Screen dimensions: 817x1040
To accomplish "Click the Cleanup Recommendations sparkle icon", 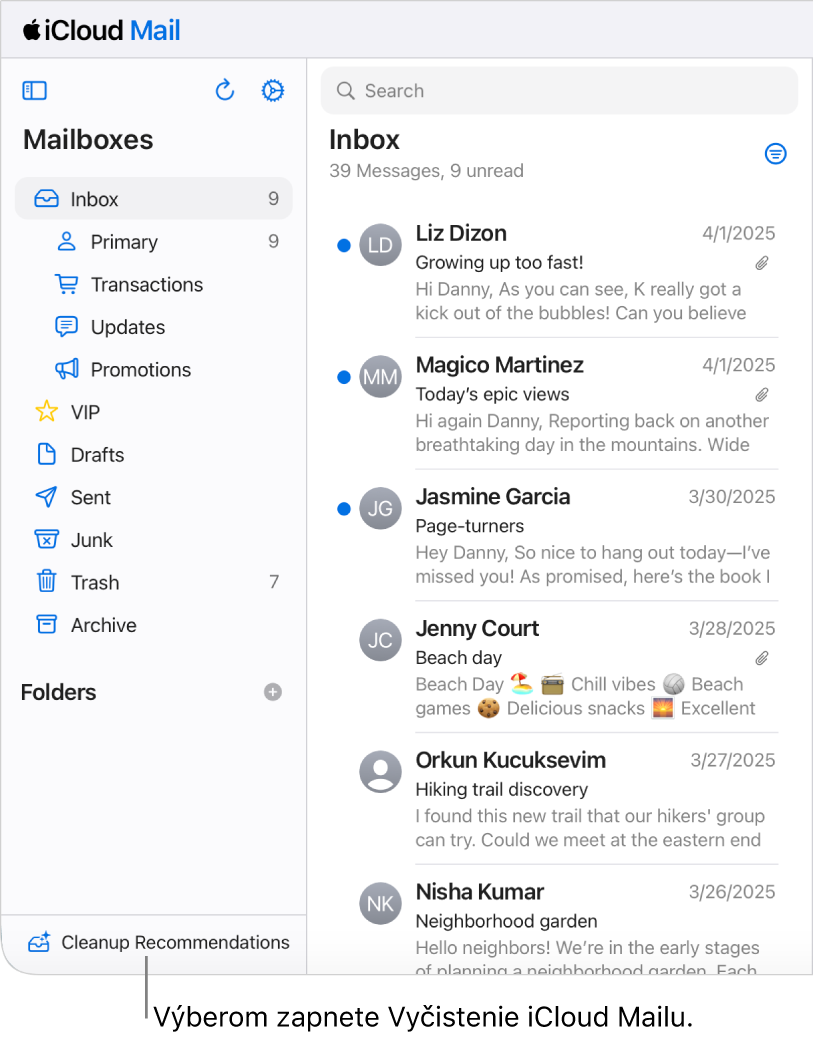I will pos(39,943).
